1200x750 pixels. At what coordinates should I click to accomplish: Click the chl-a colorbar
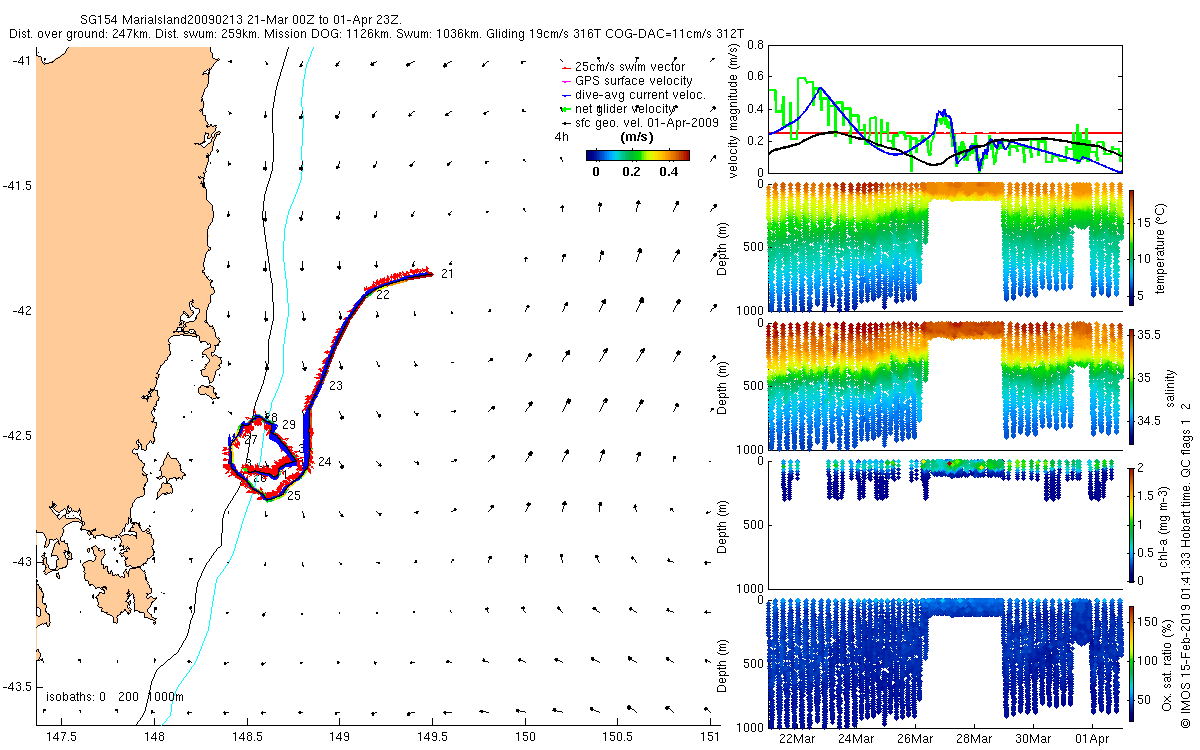(x=1131, y=523)
